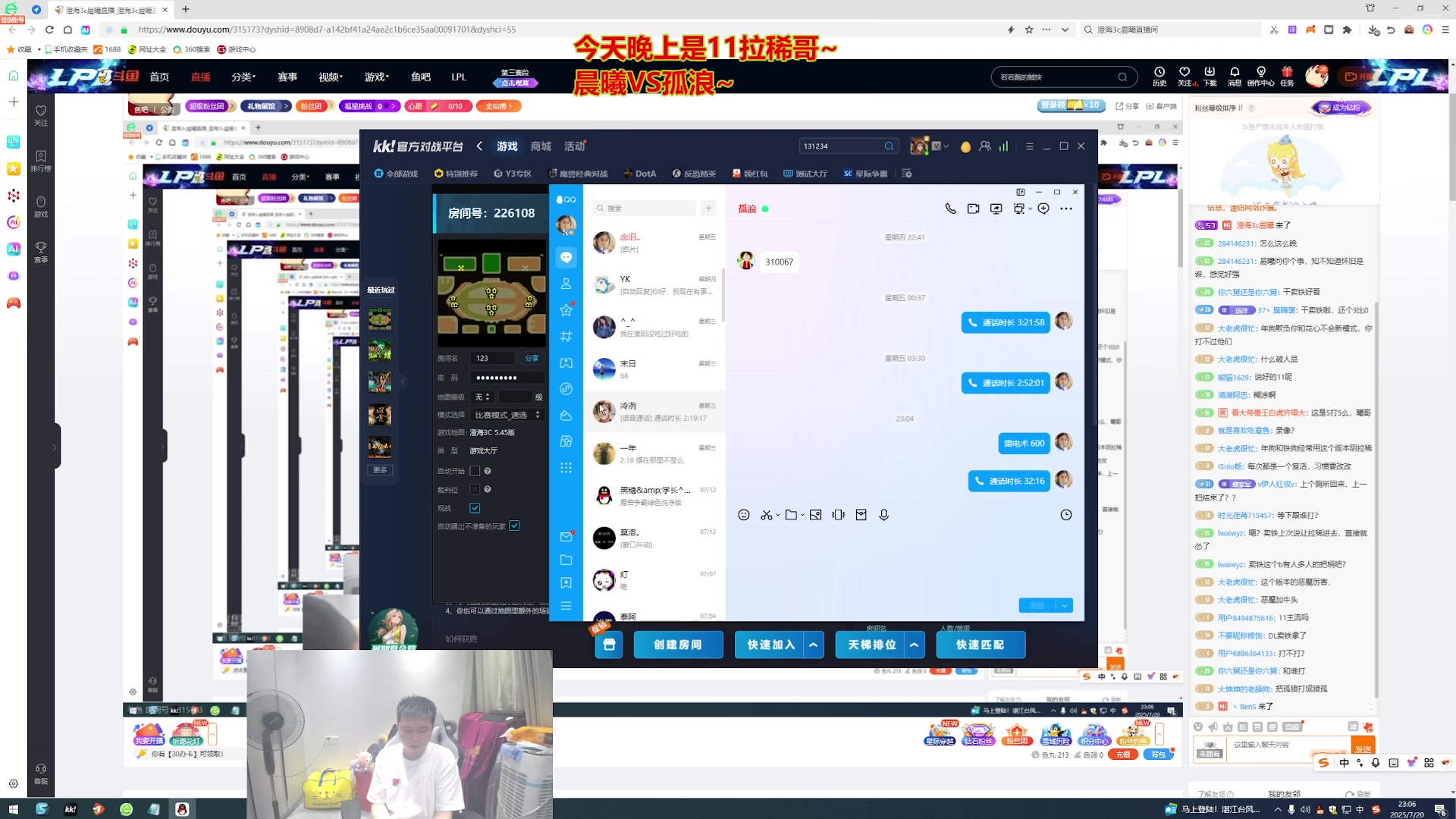The height and width of the screenshot is (819, 1456).
Task: Open the KK platform shop promo icon
Action: click(x=608, y=645)
